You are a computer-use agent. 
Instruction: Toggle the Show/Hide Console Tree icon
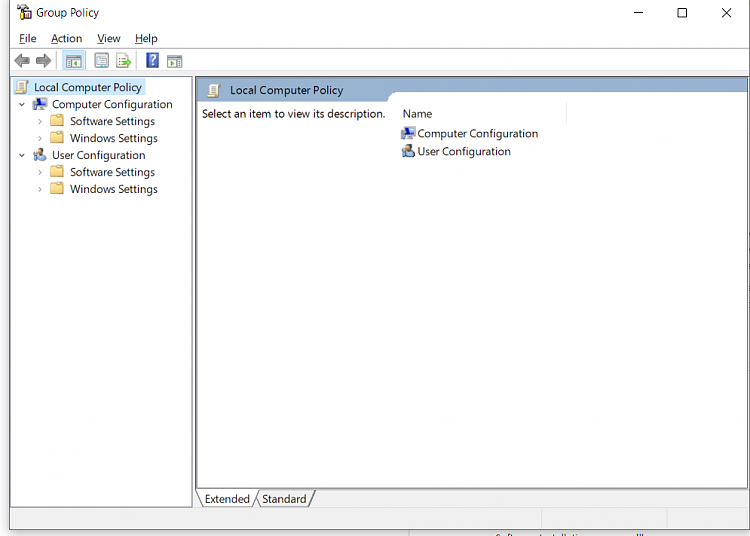coord(73,61)
